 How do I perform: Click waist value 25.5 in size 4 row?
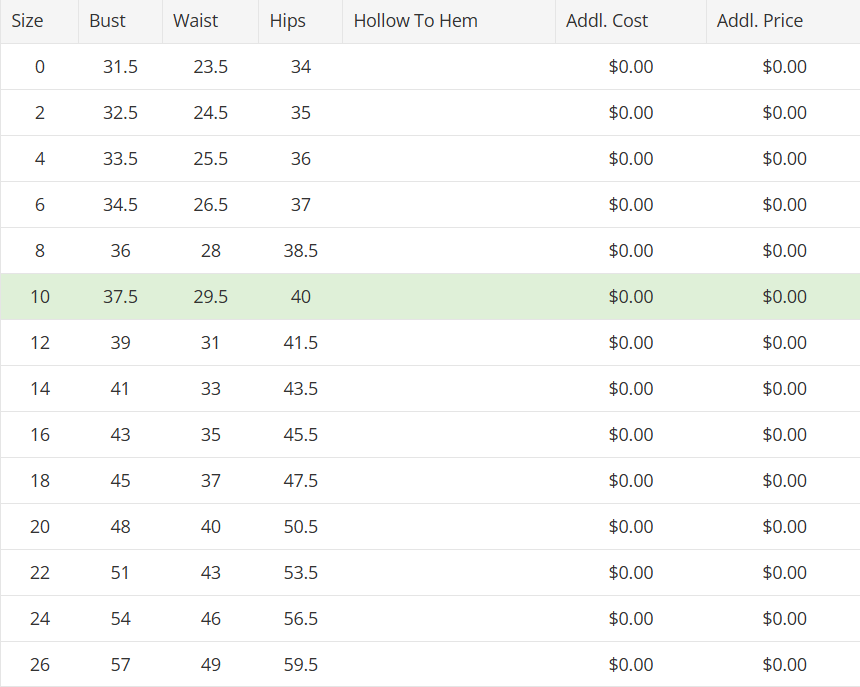point(211,159)
